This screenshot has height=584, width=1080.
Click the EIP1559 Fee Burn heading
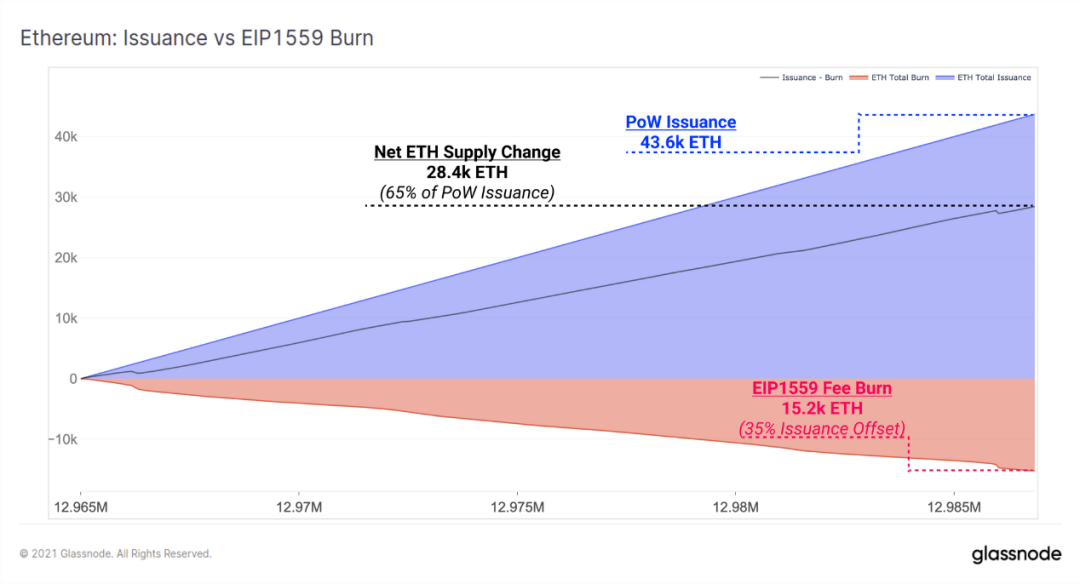pyautogui.click(x=822, y=388)
